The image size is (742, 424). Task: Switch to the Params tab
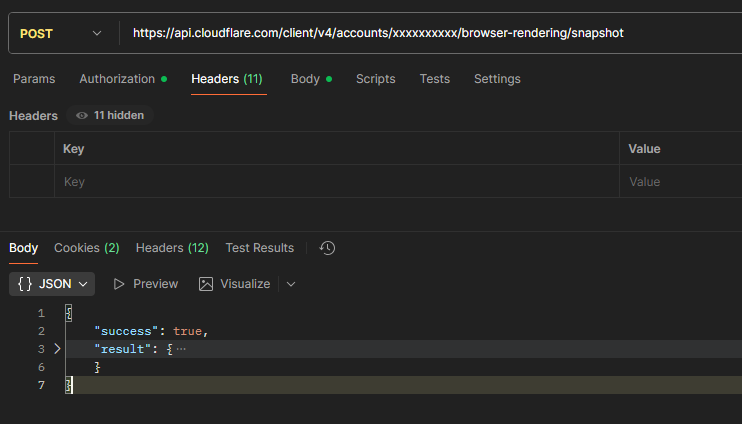[x=34, y=79]
